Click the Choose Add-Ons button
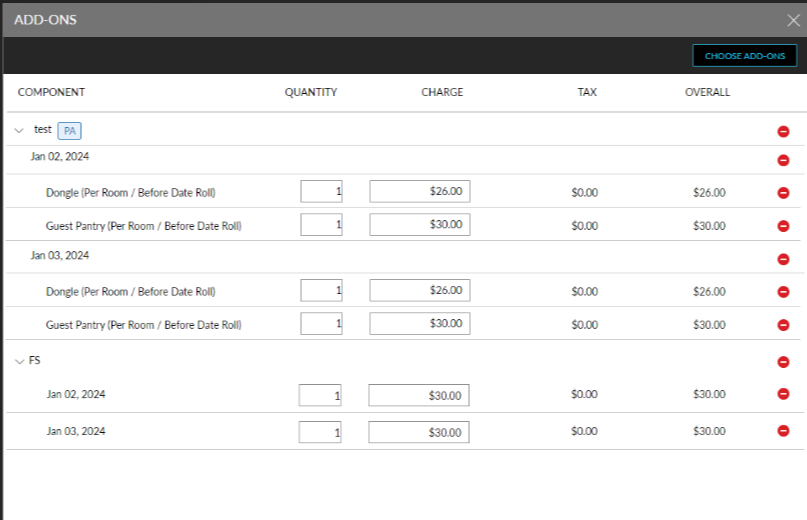 tap(744, 56)
